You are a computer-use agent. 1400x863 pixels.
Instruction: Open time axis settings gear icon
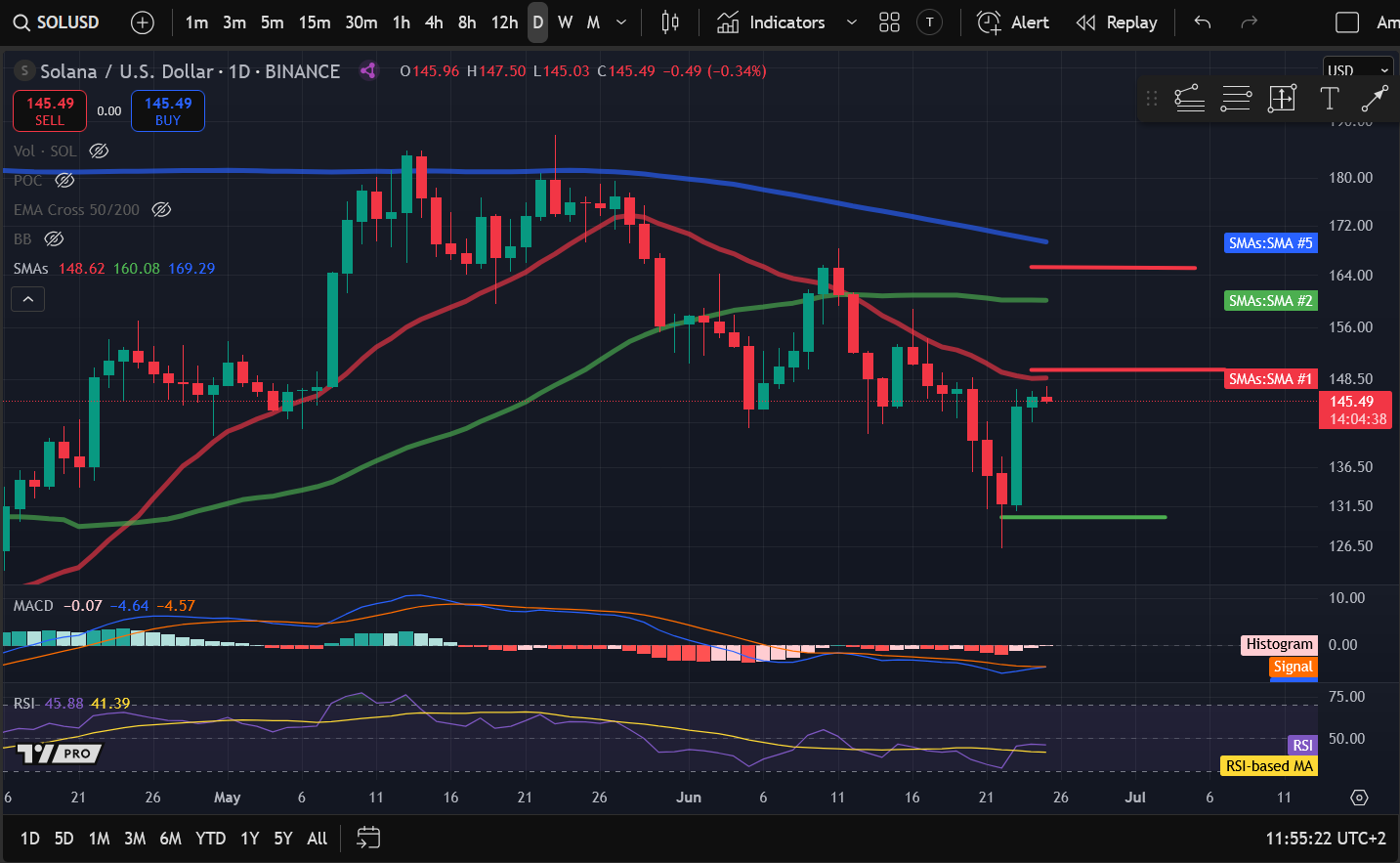coord(1359,798)
